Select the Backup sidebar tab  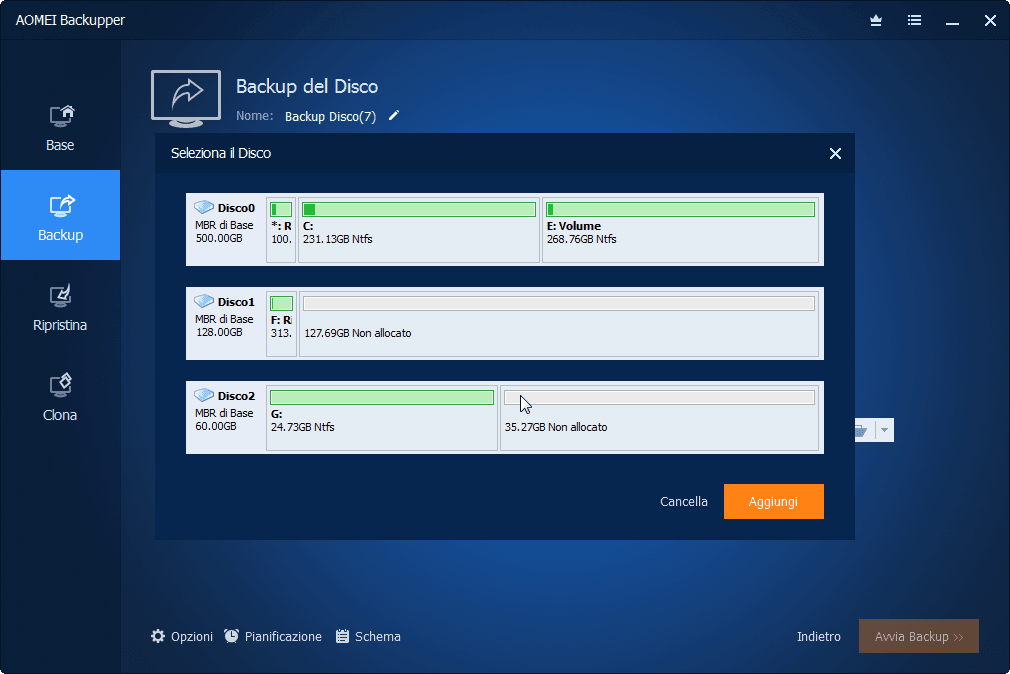coord(60,215)
